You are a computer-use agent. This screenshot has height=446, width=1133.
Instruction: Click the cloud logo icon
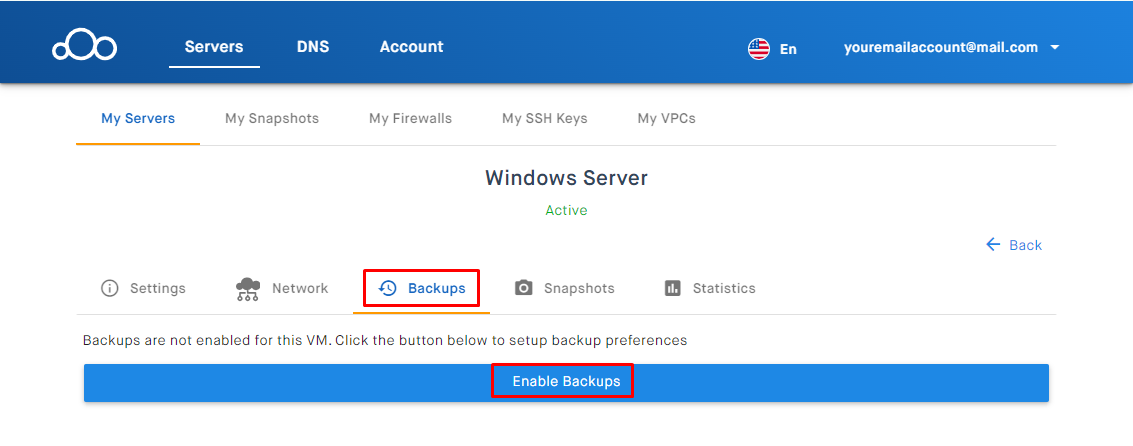click(x=85, y=47)
